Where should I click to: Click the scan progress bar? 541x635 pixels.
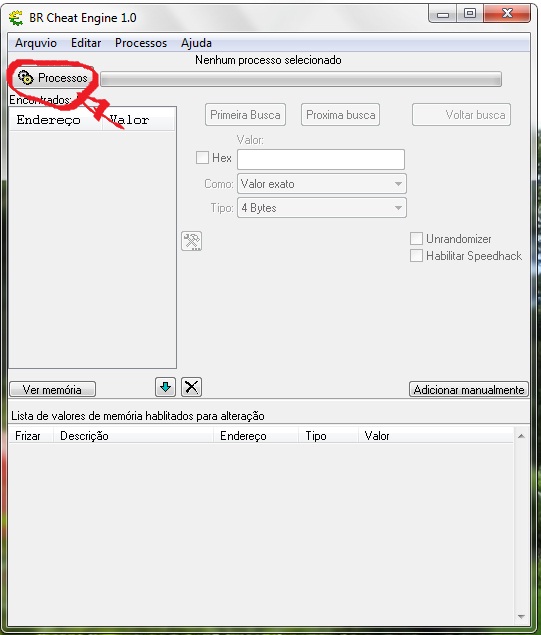301,79
